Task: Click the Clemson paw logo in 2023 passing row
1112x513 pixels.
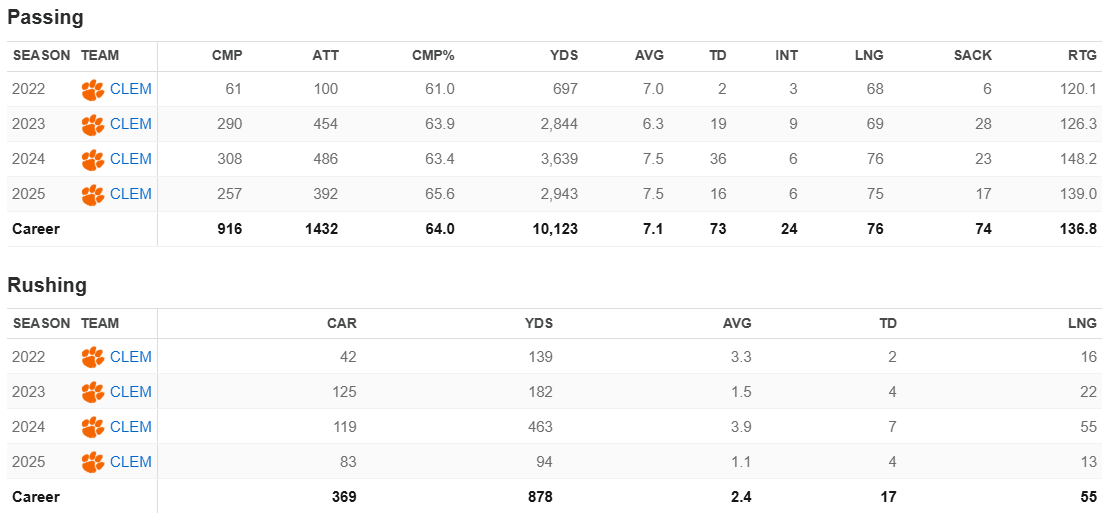Action: coord(93,125)
